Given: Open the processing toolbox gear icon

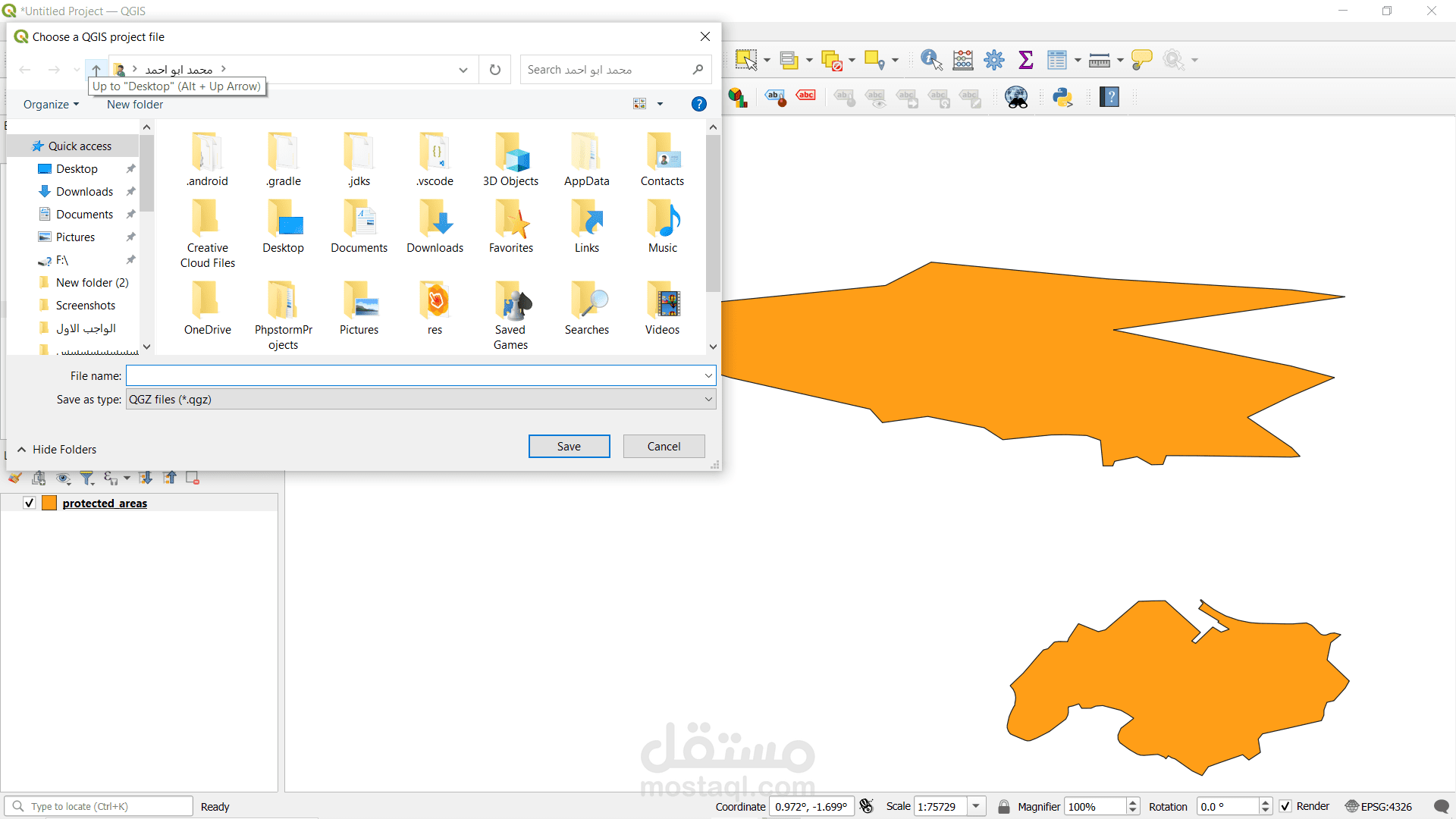Looking at the screenshot, I should (994, 60).
